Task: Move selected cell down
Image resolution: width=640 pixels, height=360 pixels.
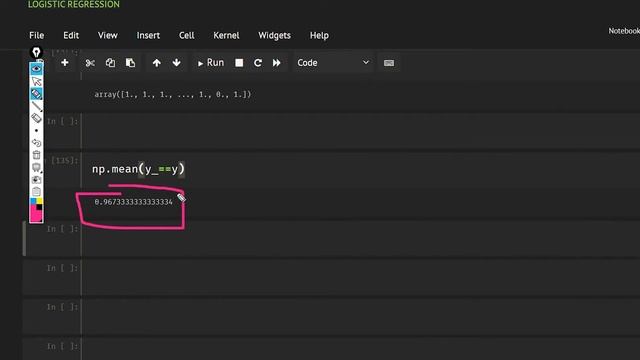Action: (x=176, y=63)
